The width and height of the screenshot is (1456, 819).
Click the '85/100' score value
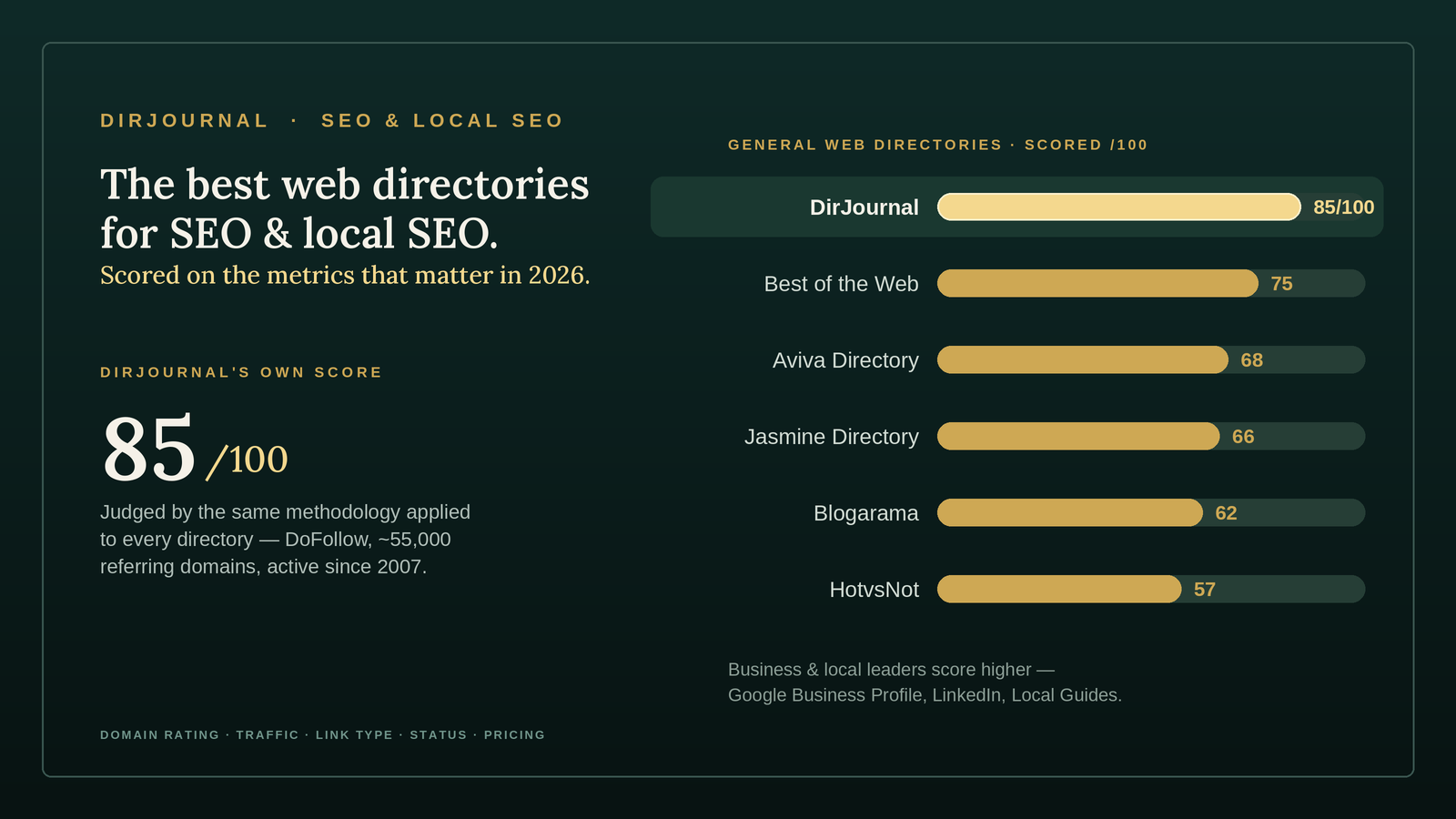point(1343,207)
